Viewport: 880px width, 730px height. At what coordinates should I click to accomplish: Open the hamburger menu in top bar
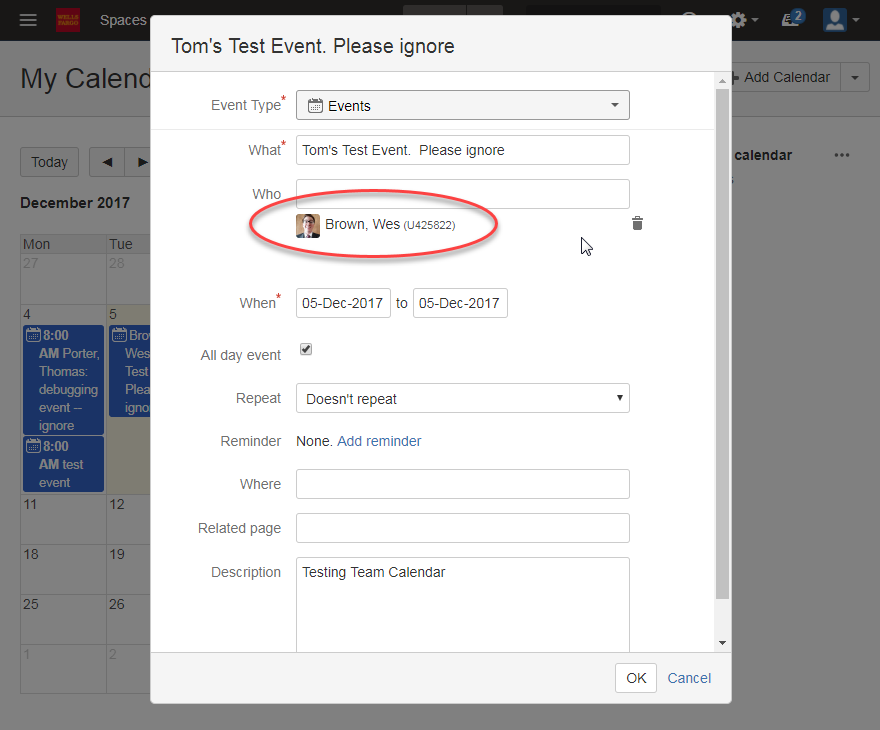pos(28,20)
